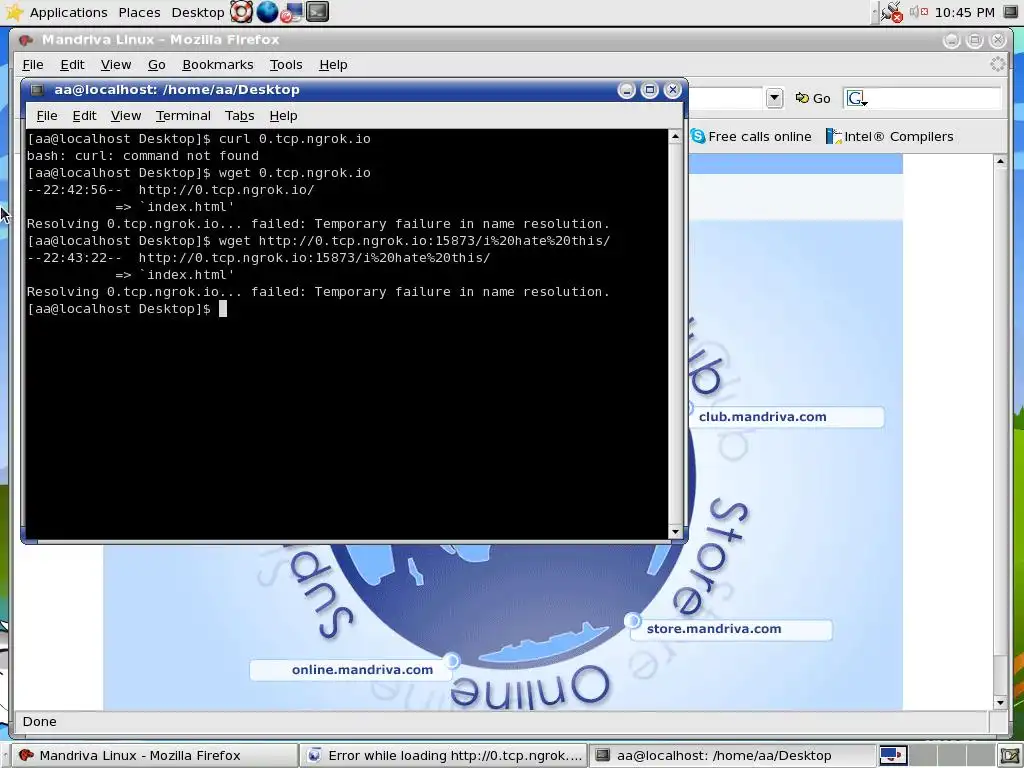Image resolution: width=1024 pixels, height=768 pixels.
Task: Open the Intel Compilers bookmark
Action: [890, 136]
